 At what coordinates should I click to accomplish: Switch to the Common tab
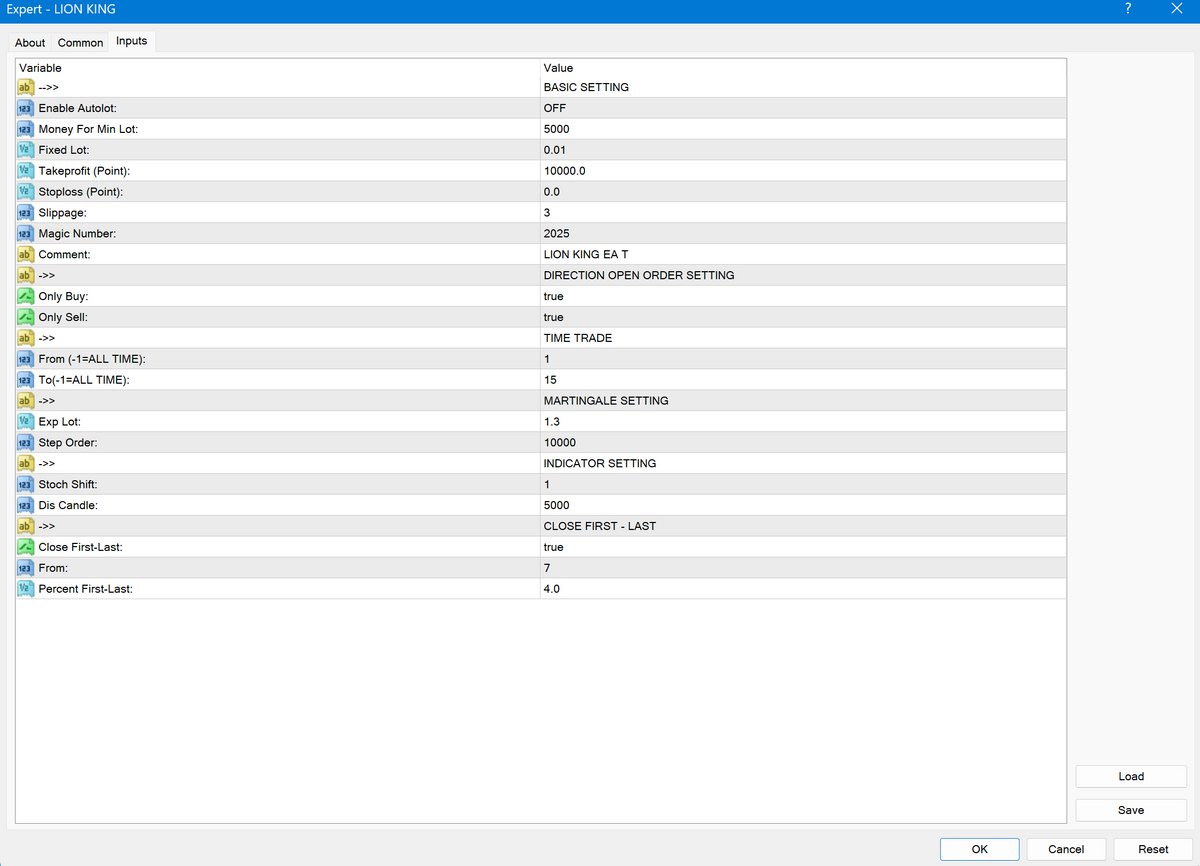[x=80, y=43]
